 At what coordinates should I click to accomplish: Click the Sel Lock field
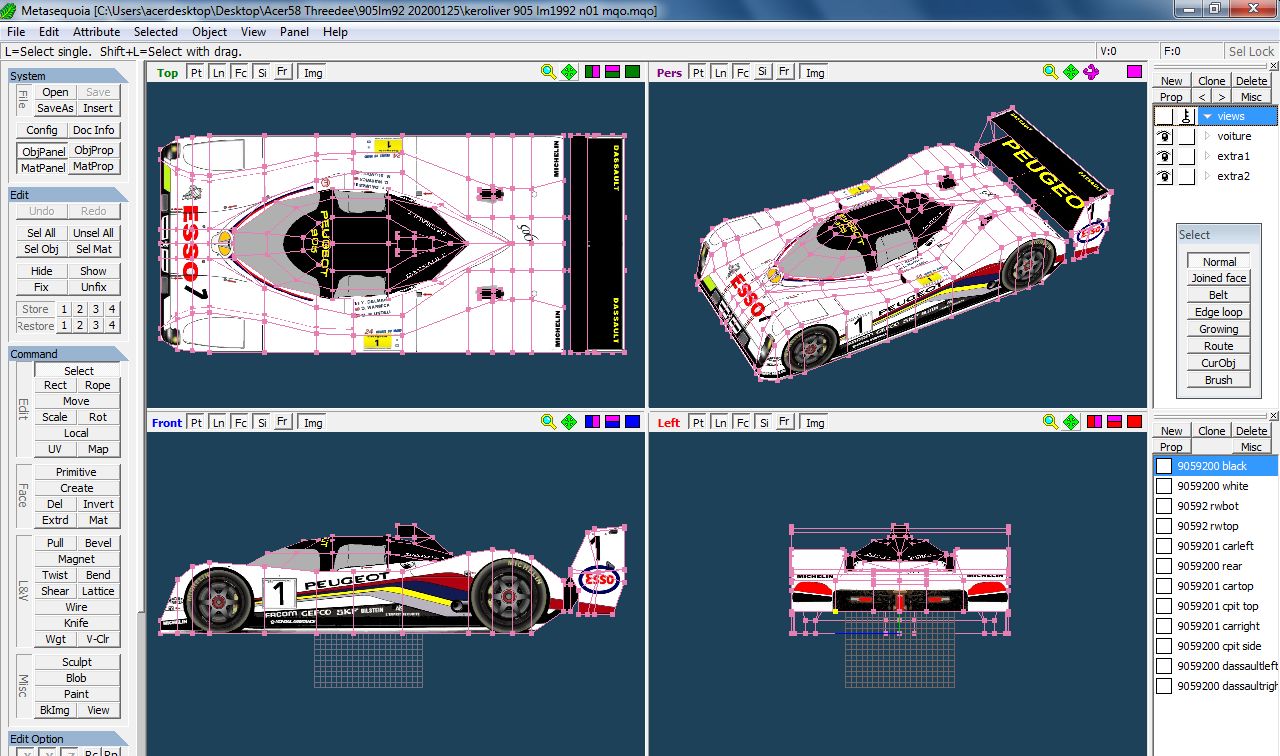1251,51
